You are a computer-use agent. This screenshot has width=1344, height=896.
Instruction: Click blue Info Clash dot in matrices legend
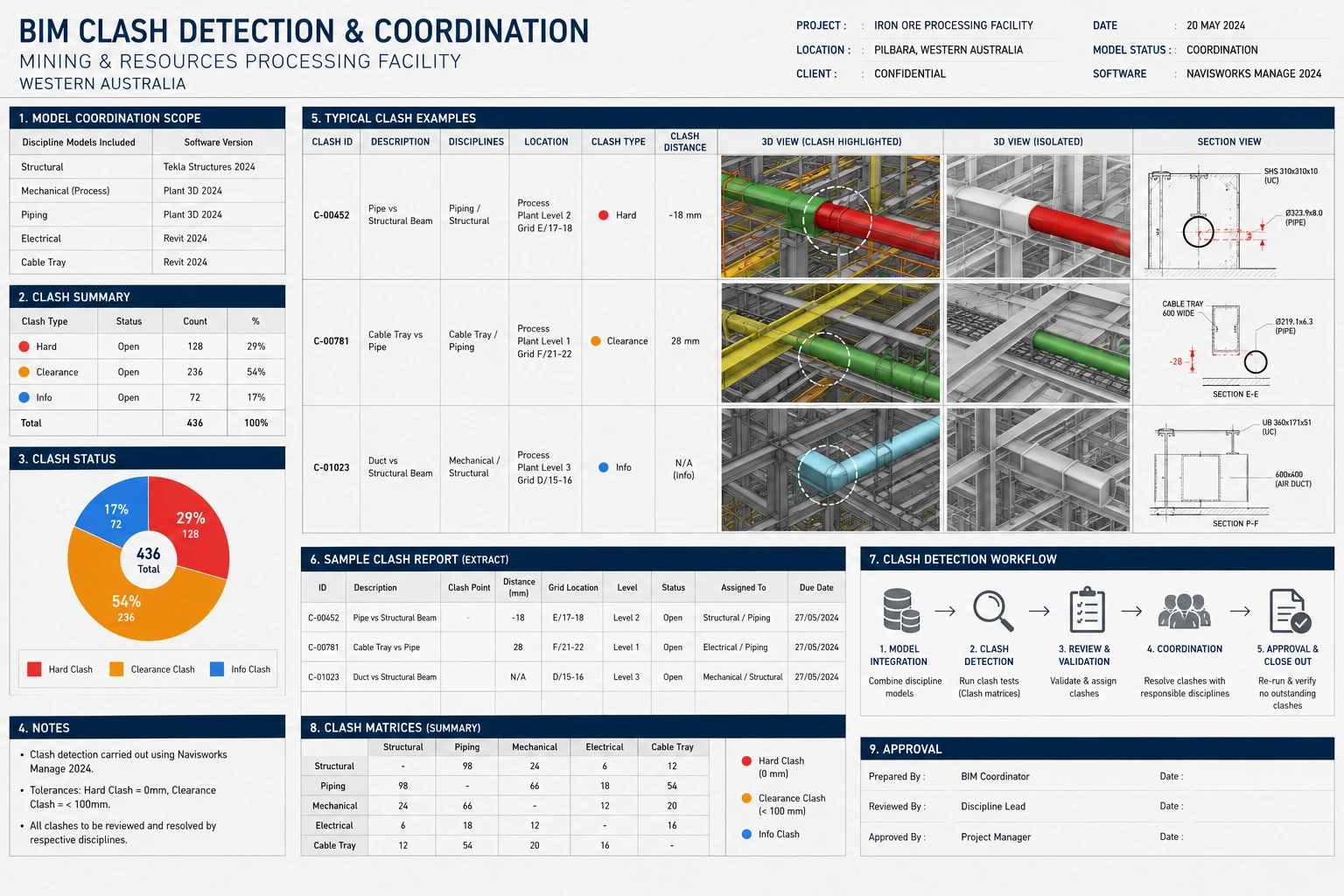click(x=746, y=834)
